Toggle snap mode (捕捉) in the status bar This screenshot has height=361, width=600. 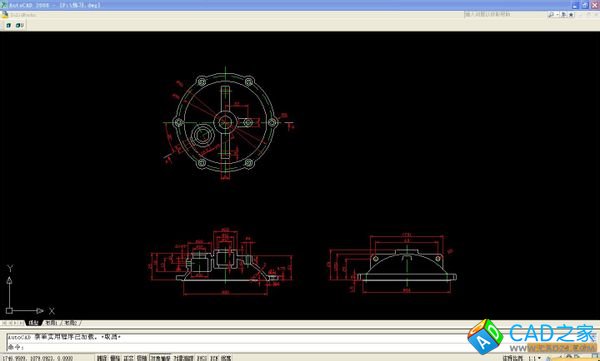tap(101, 358)
